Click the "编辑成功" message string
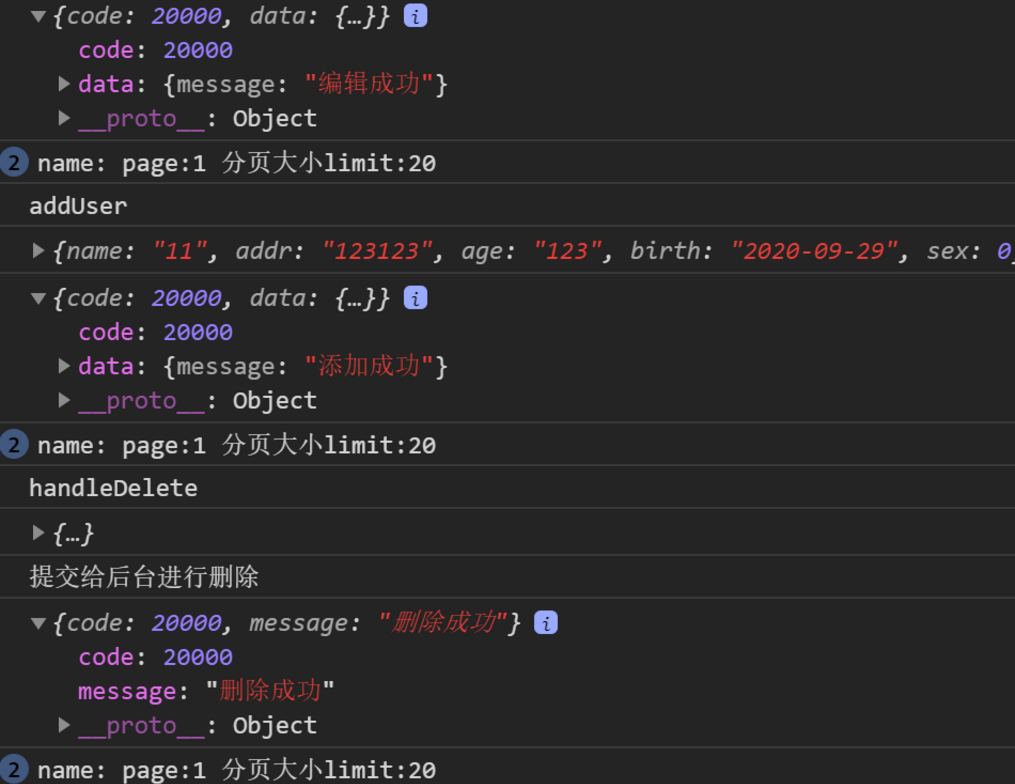This screenshot has width=1015, height=784. coord(369,84)
